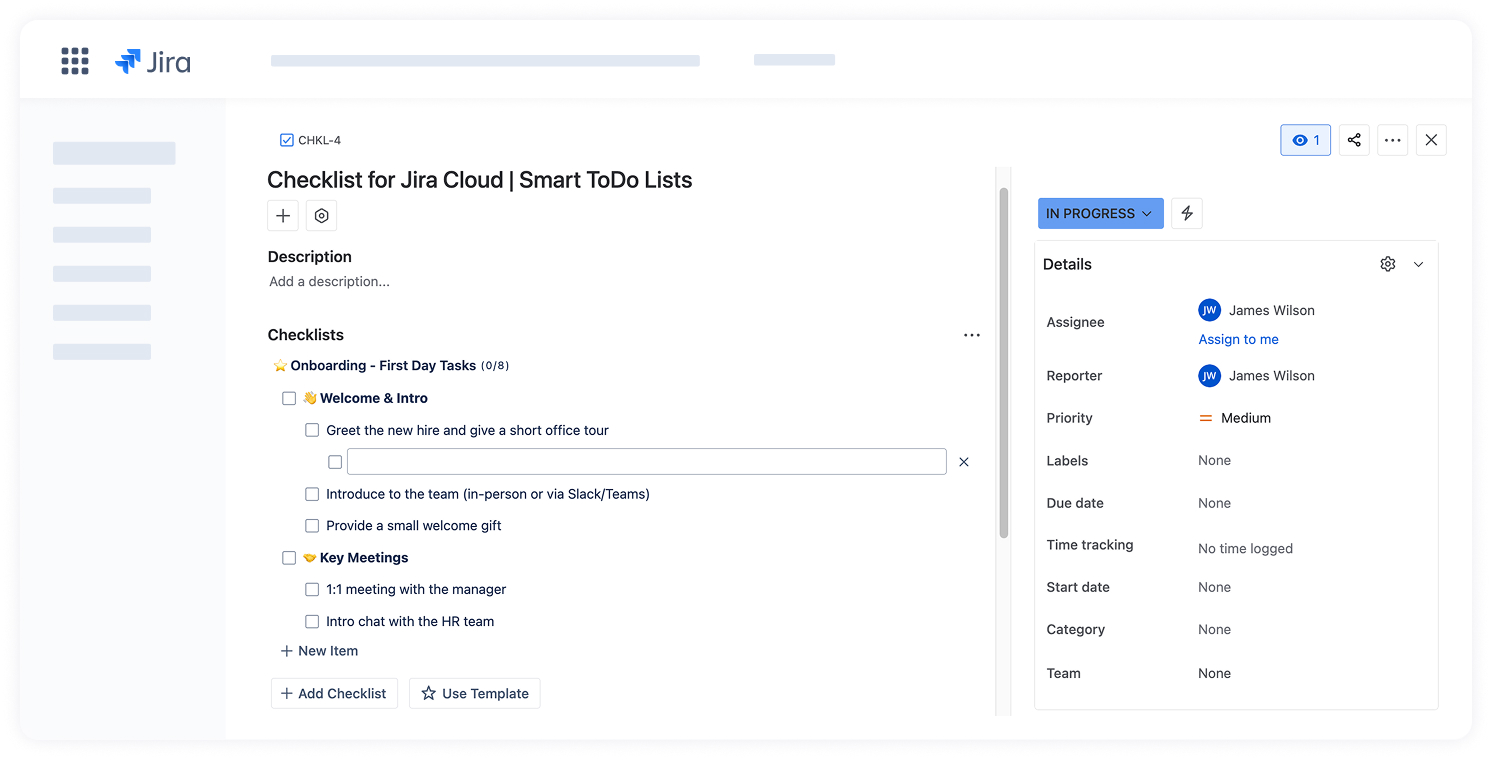Check 1:1 meeting with the manager
This screenshot has width=1492, height=760.
click(312, 589)
